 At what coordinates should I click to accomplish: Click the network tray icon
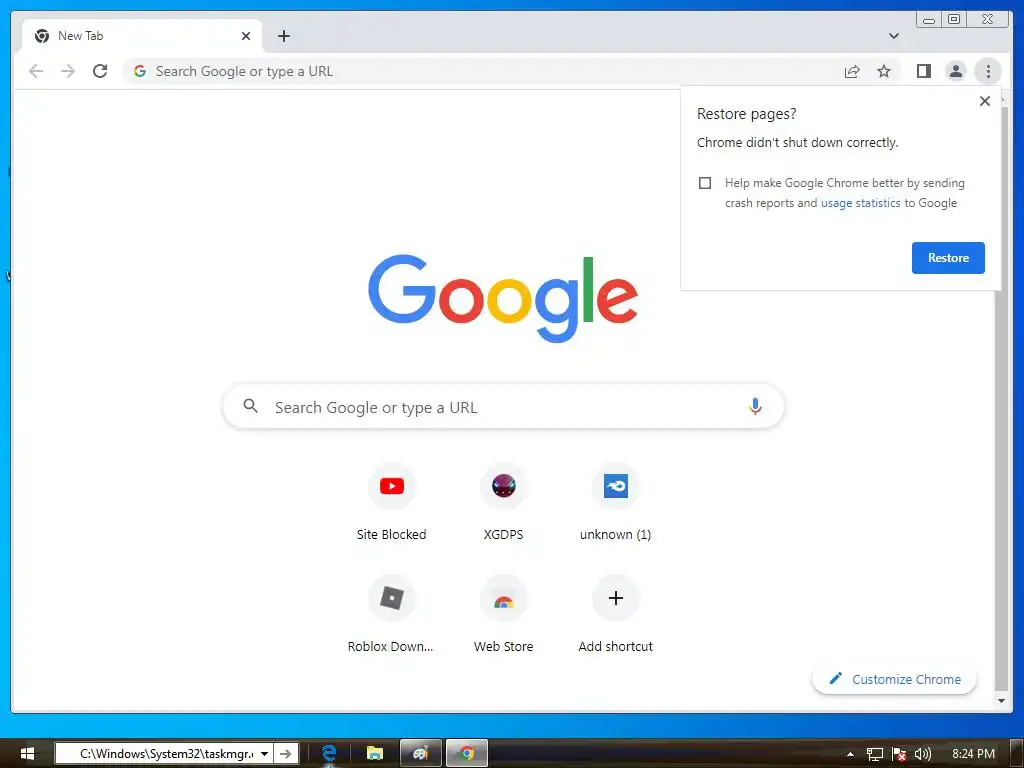click(874, 754)
